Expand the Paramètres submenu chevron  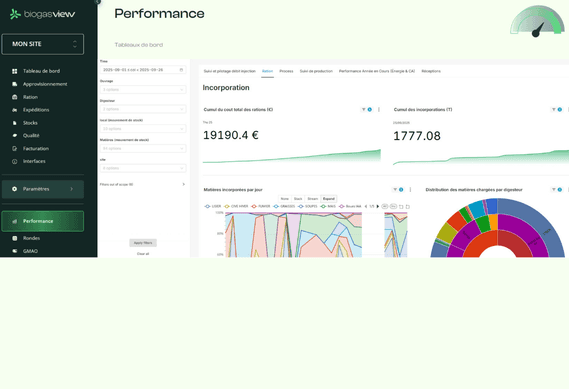(x=71, y=189)
